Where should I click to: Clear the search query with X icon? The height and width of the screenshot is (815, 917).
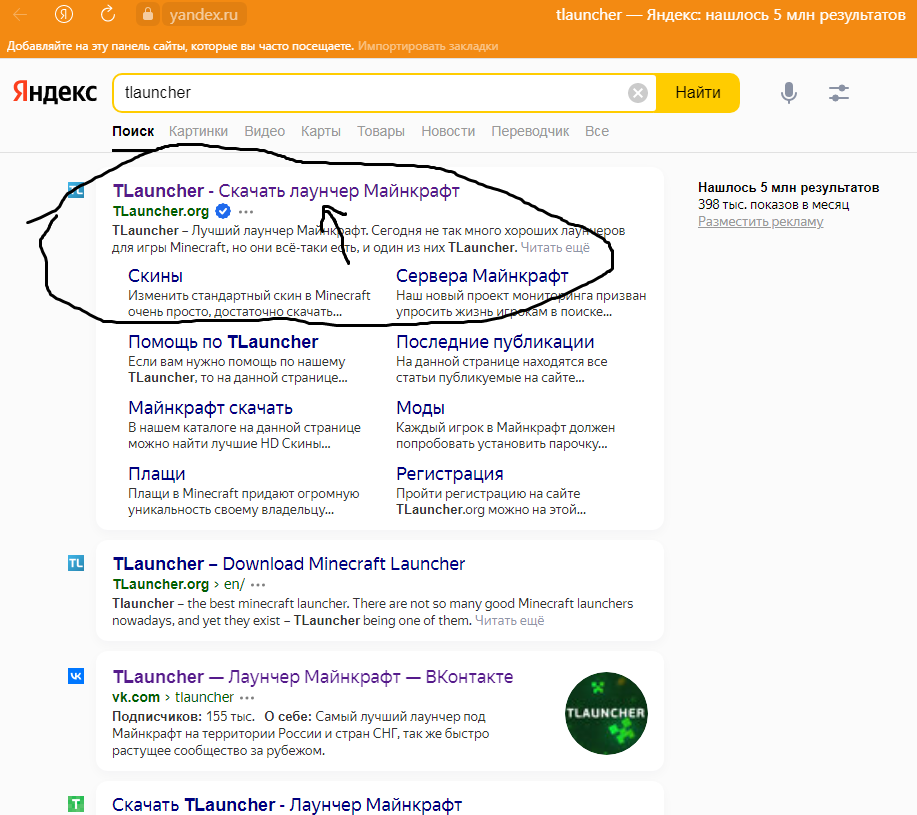(638, 92)
